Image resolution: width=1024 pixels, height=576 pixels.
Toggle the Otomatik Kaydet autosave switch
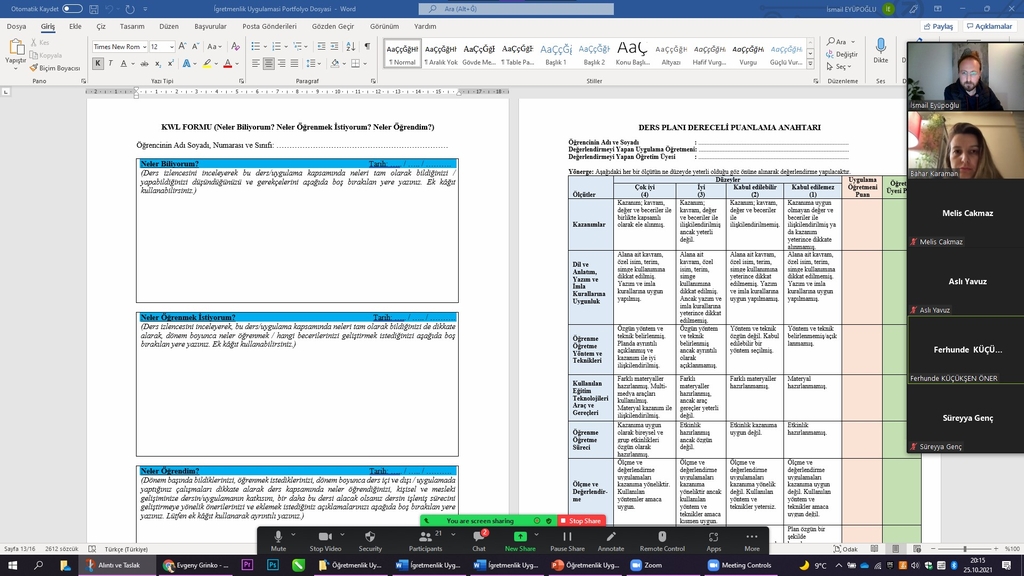72,9
